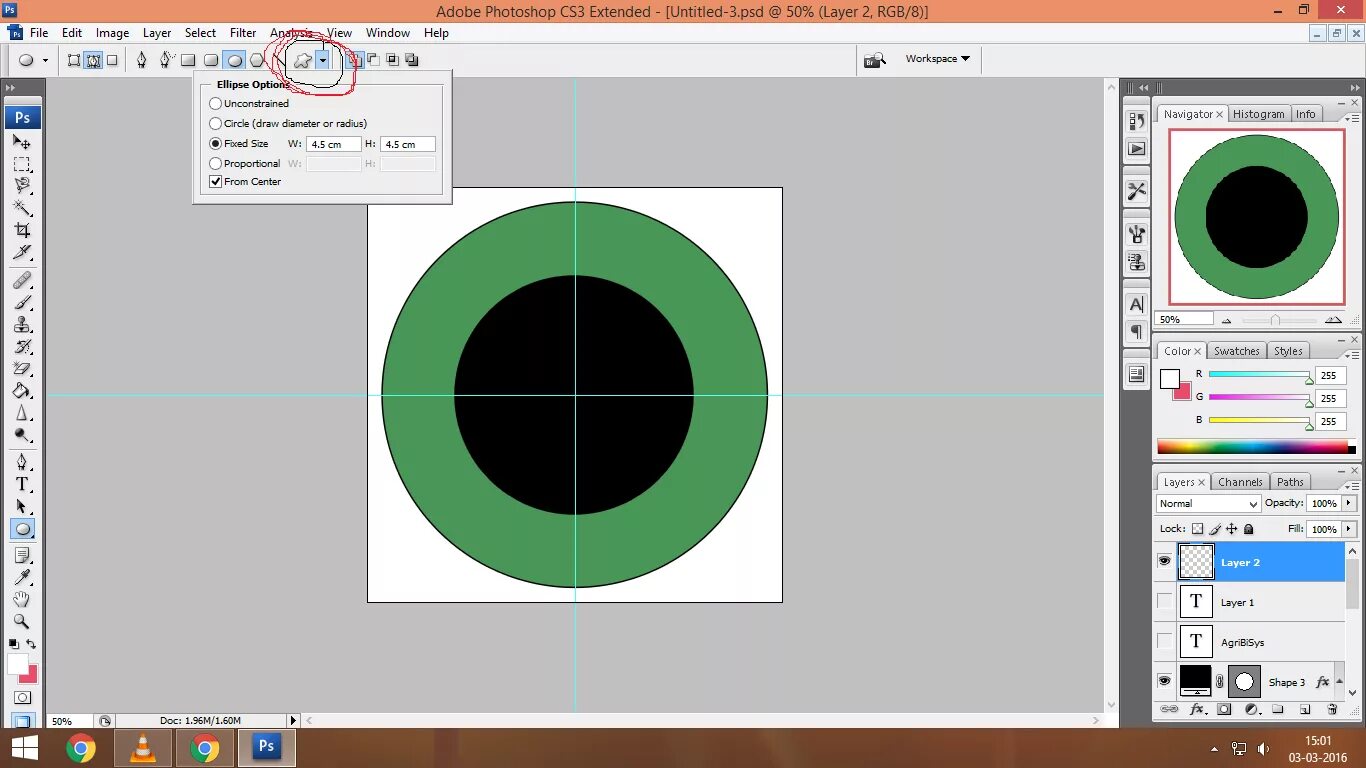The image size is (1366, 768).
Task: Select the Rectangular Marquee tool
Action: (x=22, y=164)
